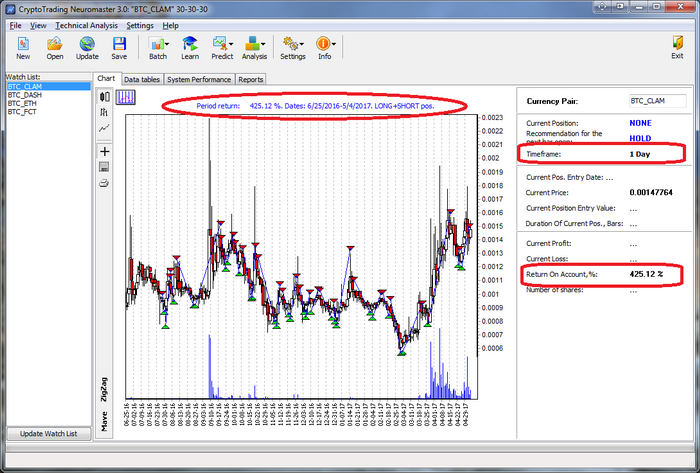The image size is (700, 473).
Task: Toggle the grid lines chart icon
Action: click(125, 97)
